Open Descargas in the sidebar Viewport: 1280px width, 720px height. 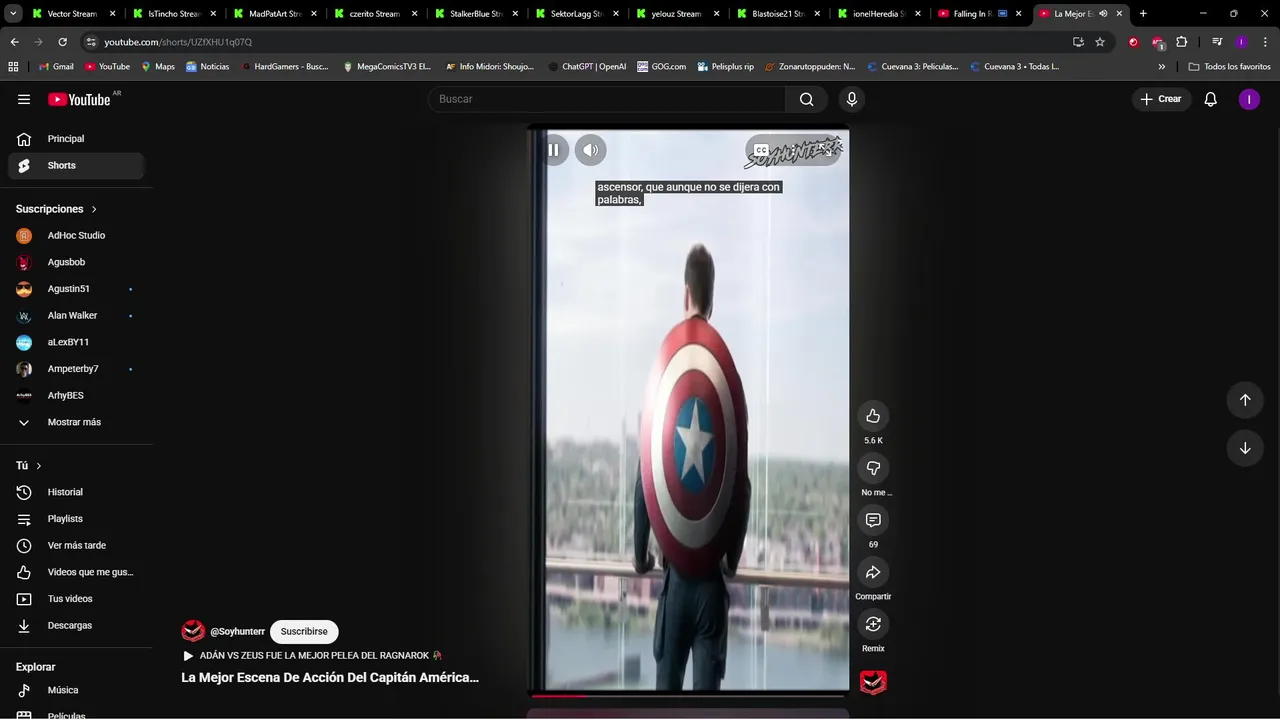coord(76,625)
